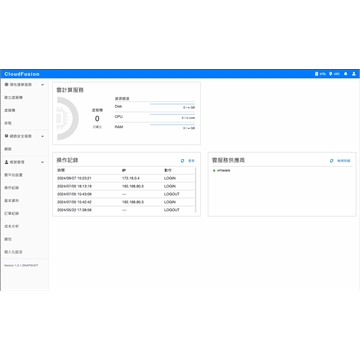360x360 pixels.
Task: Open 操作記錄 in sidebar
Action: point(12,188)
